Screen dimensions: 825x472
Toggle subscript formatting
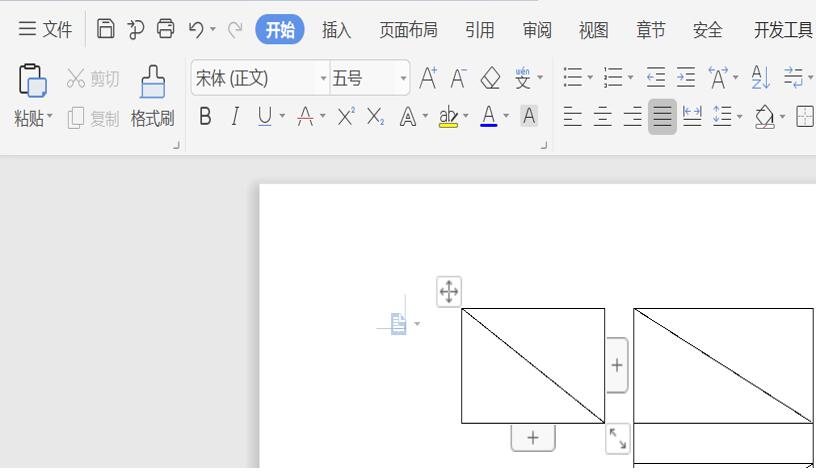click(x=376, y=116)
